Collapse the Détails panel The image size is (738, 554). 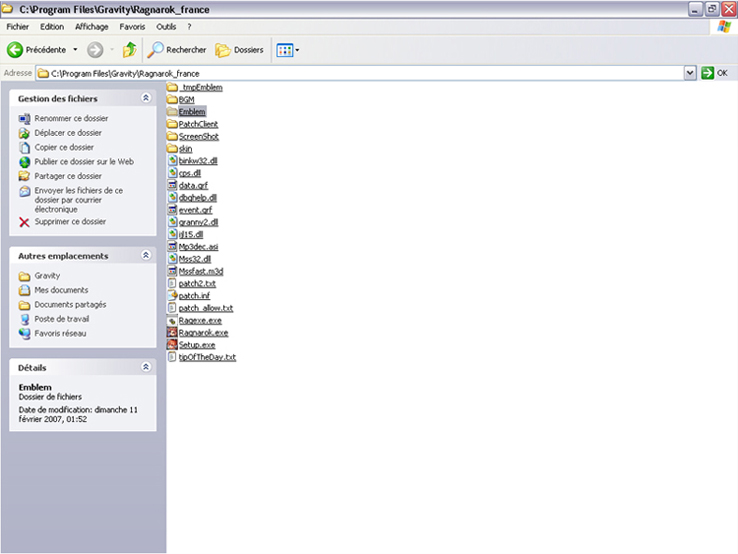[x=146, y=367]
